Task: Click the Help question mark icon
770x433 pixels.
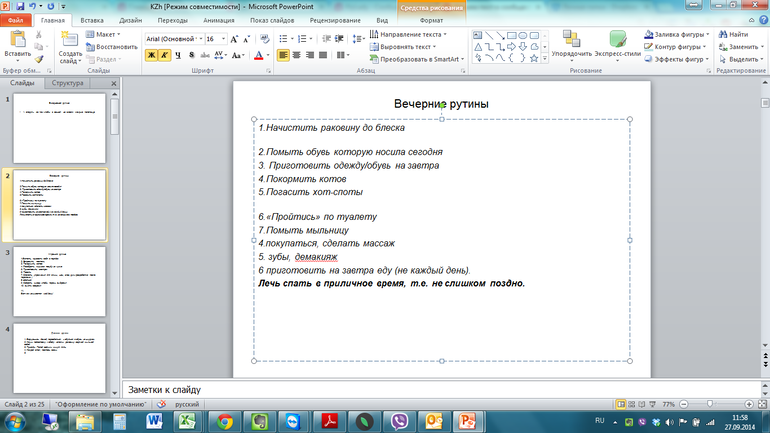Action: 761,20
